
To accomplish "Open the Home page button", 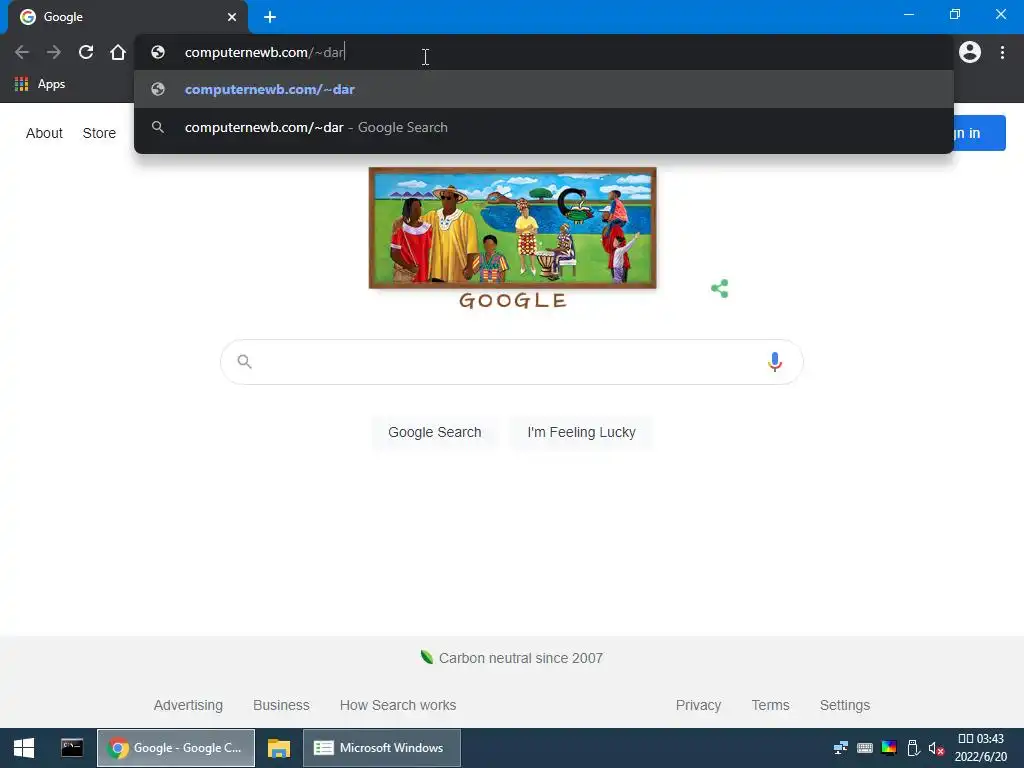I will coord(118,52).
